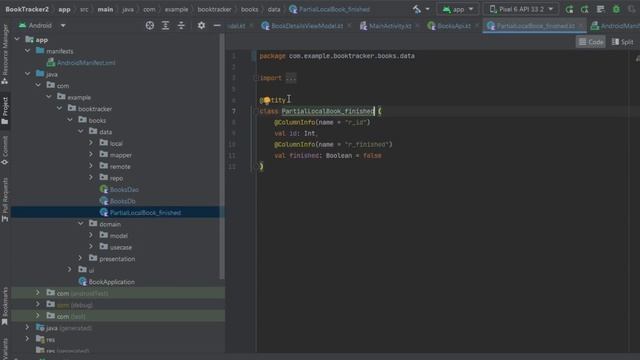Expand the mapper package
The height and width of the screenshot is (360, 640).
pyautogui.click(x=91, y=155)
